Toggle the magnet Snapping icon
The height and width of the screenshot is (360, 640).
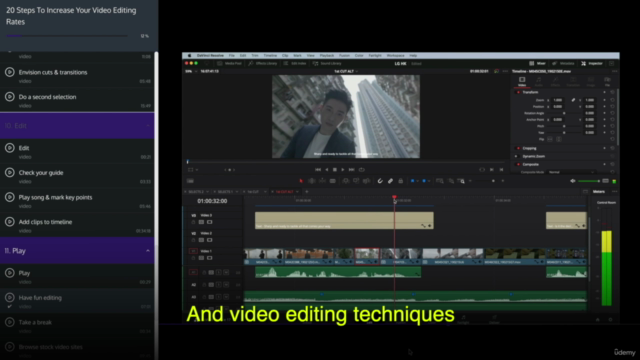(380, 181)
